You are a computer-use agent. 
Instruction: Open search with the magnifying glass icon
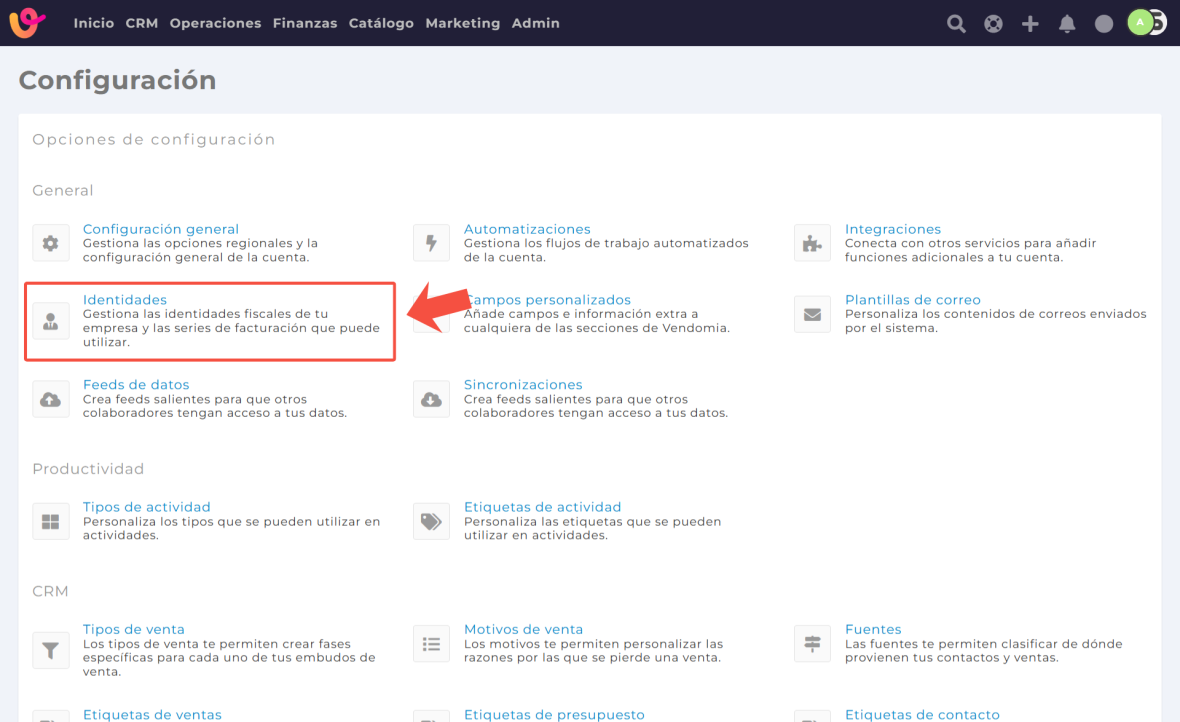click(x=957, y=23)
